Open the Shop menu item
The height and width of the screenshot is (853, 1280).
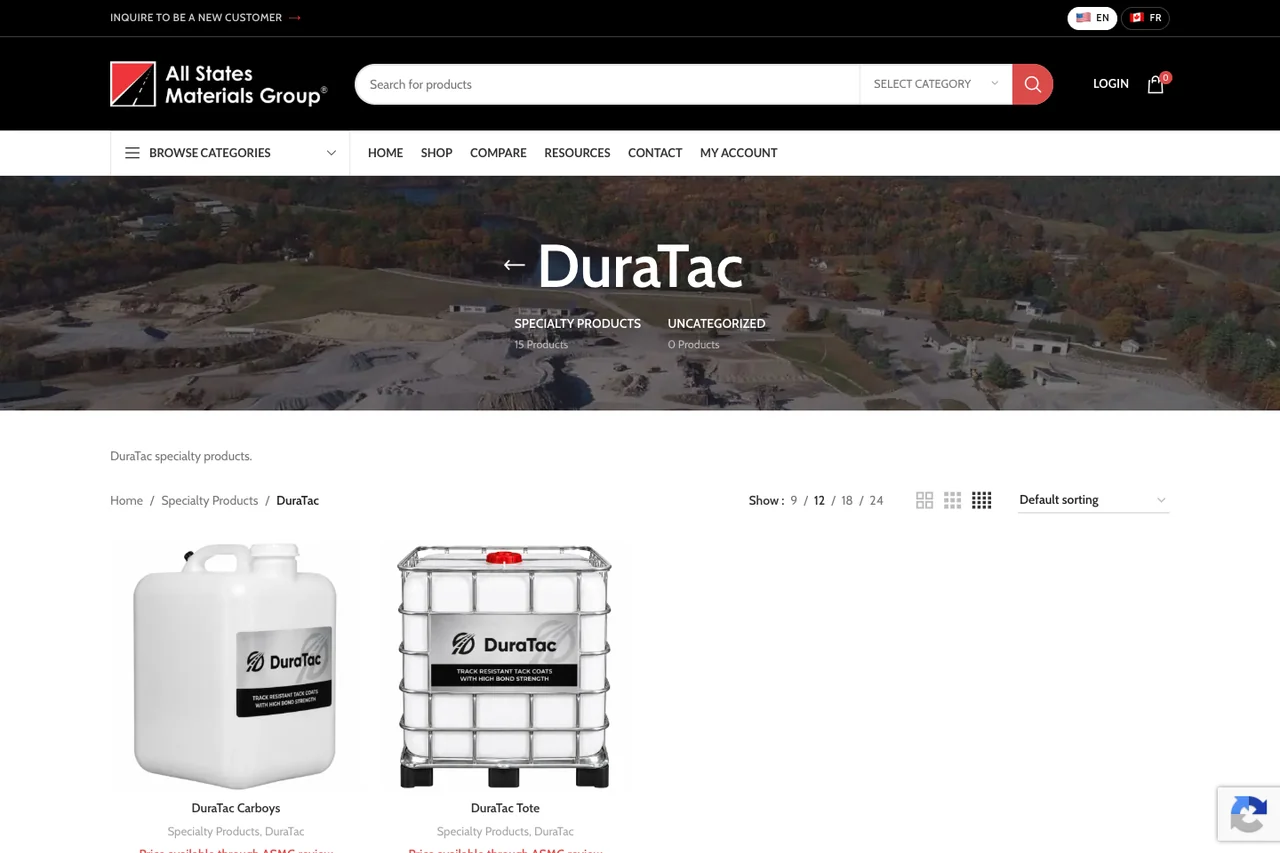tap(436, 153)
